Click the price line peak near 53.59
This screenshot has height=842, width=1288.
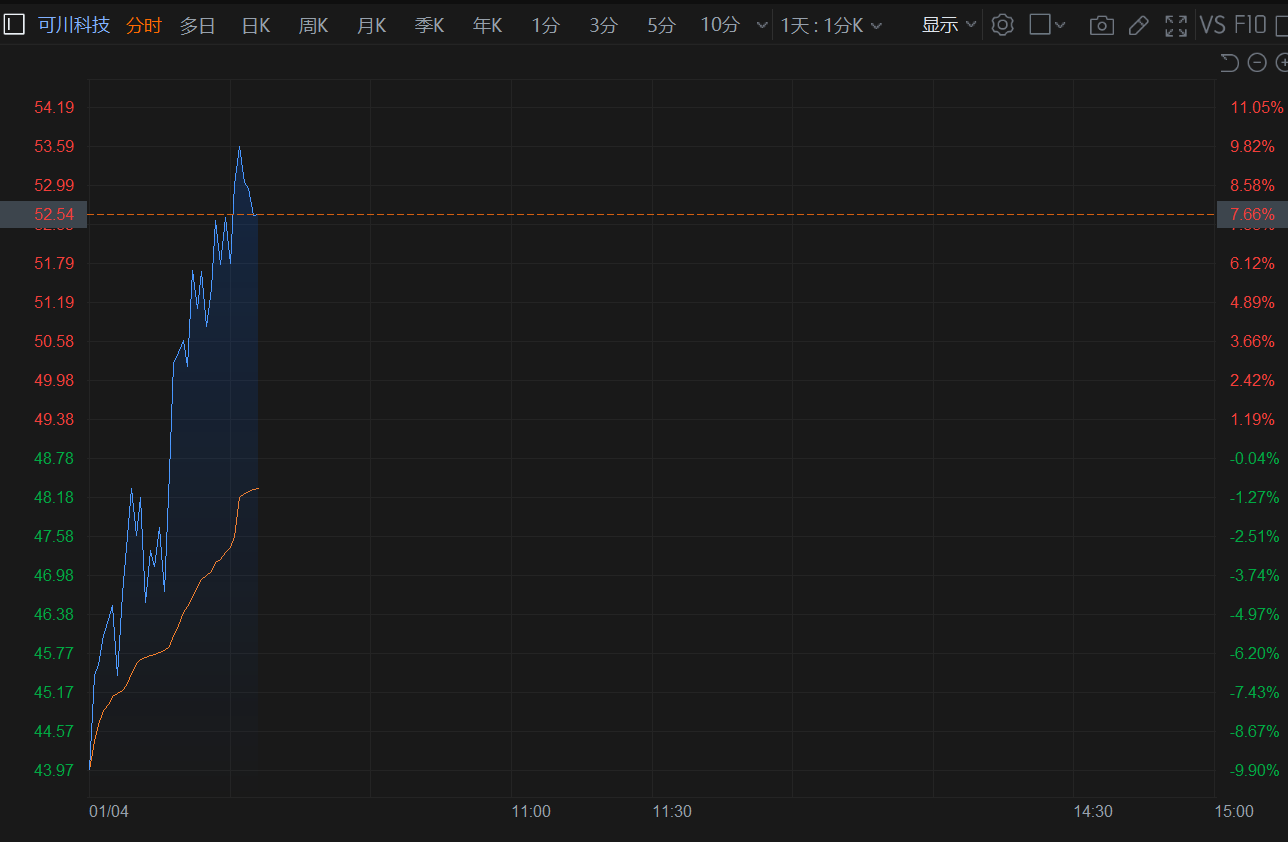pyautogui.click(x=239, y=148)
